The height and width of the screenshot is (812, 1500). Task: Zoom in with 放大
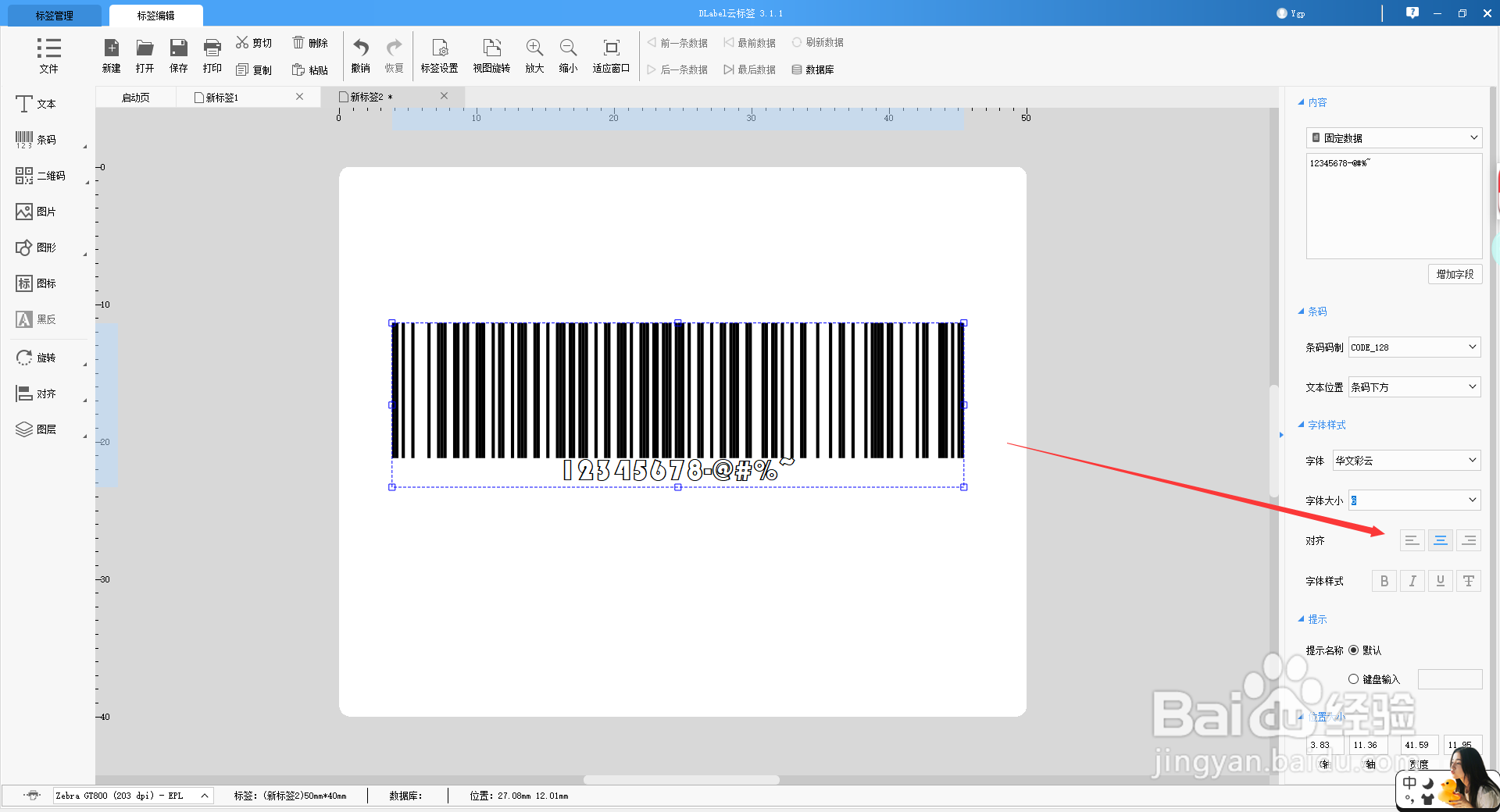(534, 56)
